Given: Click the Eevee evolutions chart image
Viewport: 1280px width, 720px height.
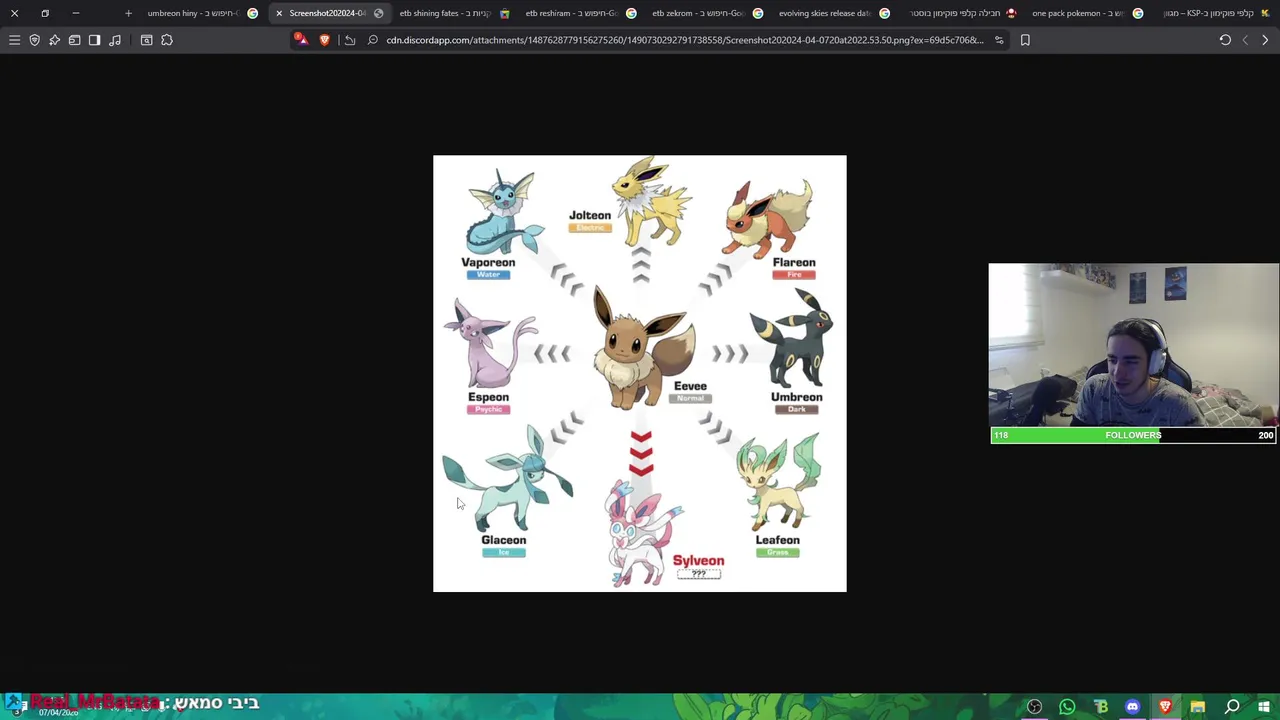Looking at the screenshot, I should point(639,373).
